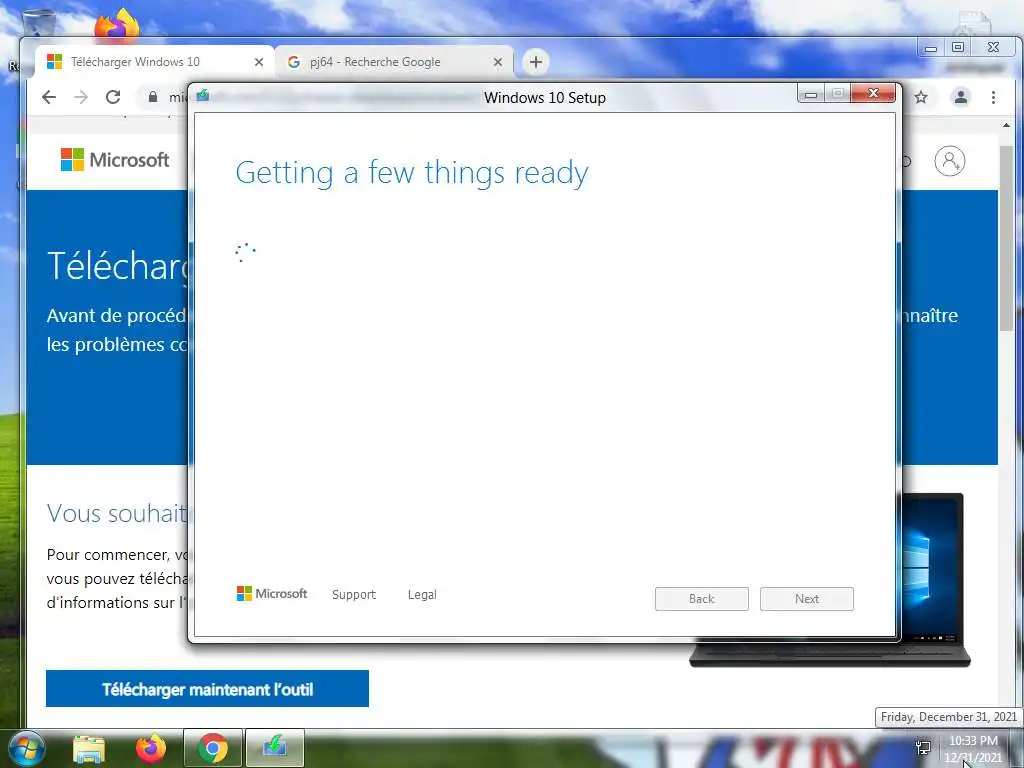This screenshot has height=768, width=1024.
Task: Open Chrome's three-dot menu
Action: point(993,97)
